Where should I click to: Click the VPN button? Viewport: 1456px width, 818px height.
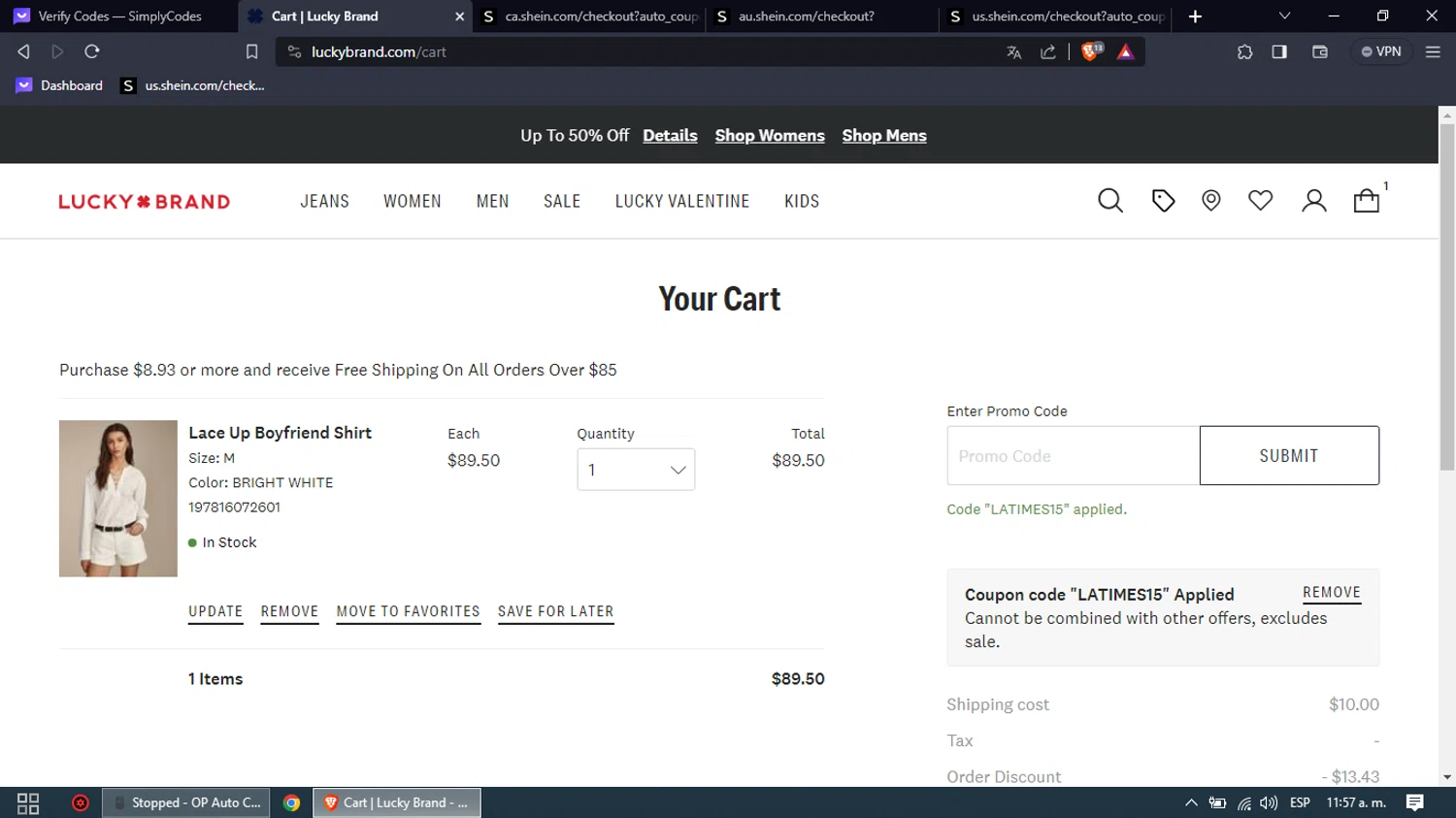point(1381,51)
